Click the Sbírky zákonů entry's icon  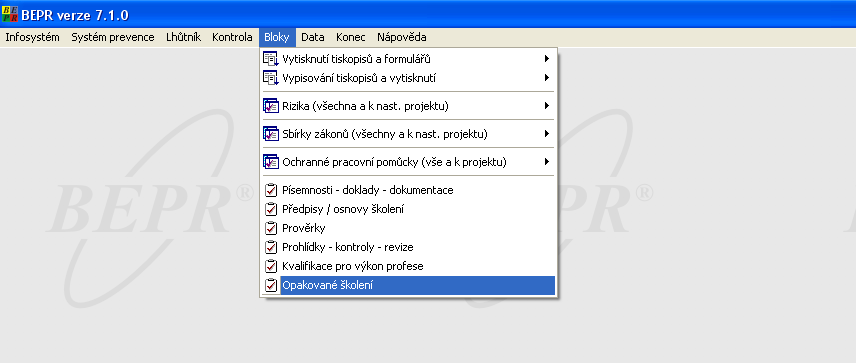[x=271, y=134]
